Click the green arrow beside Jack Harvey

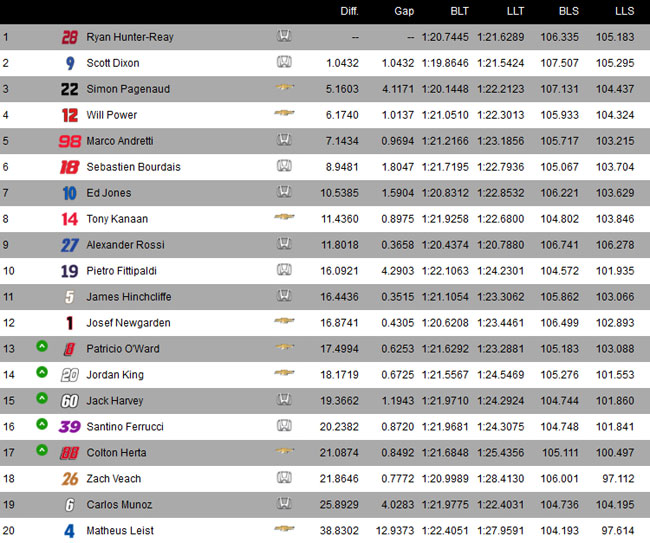click(x=42, y=398)
